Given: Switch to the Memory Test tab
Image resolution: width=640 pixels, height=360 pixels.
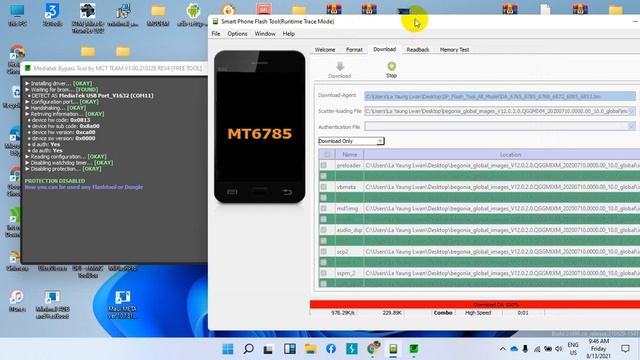Looking at the screenshot, I should [454, 50].
